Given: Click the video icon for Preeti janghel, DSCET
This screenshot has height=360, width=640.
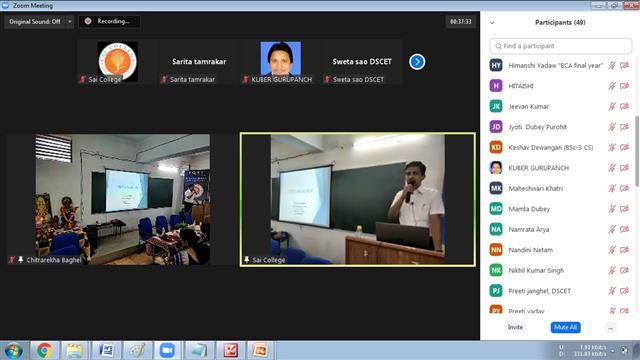Looking at the screenshot, I should tap(624, 291).
